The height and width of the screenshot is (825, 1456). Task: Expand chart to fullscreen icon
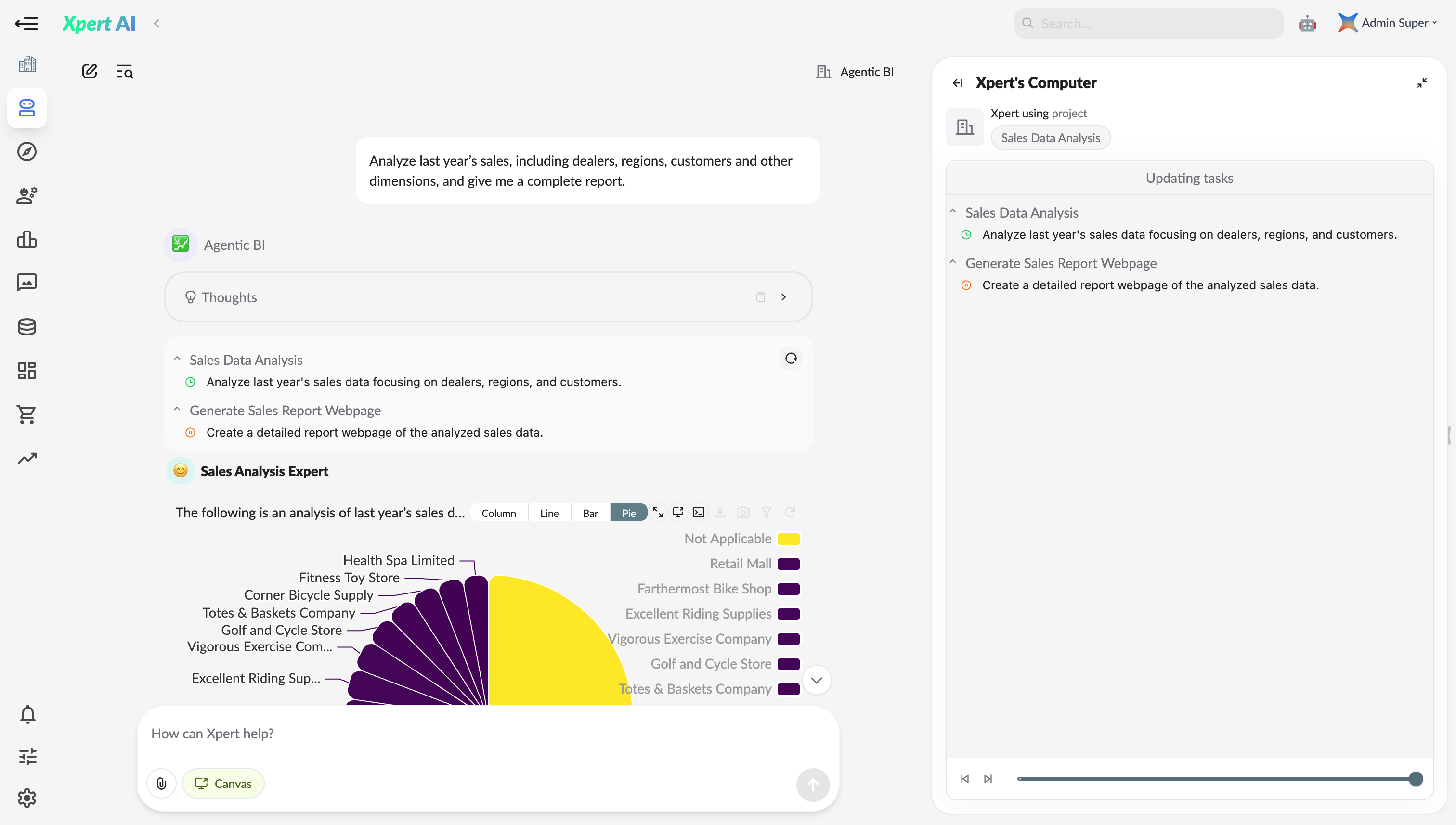(x=657, y=512)
